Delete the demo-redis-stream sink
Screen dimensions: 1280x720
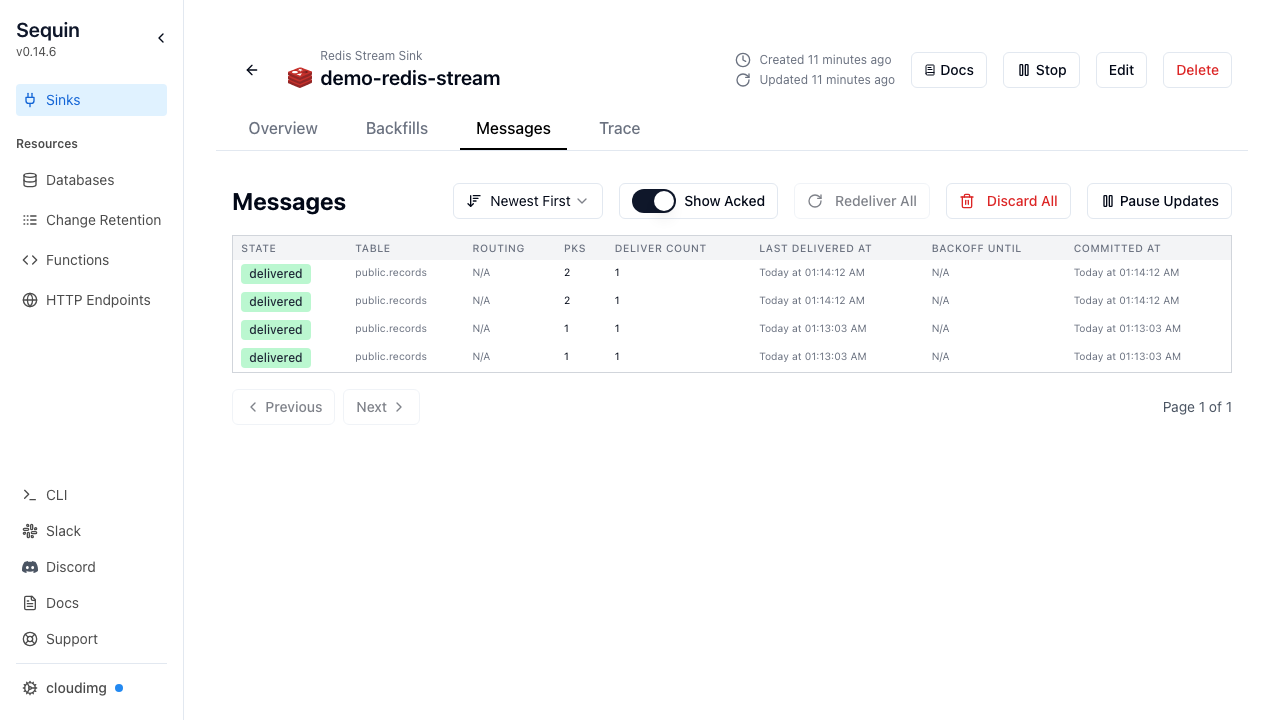1197,70
